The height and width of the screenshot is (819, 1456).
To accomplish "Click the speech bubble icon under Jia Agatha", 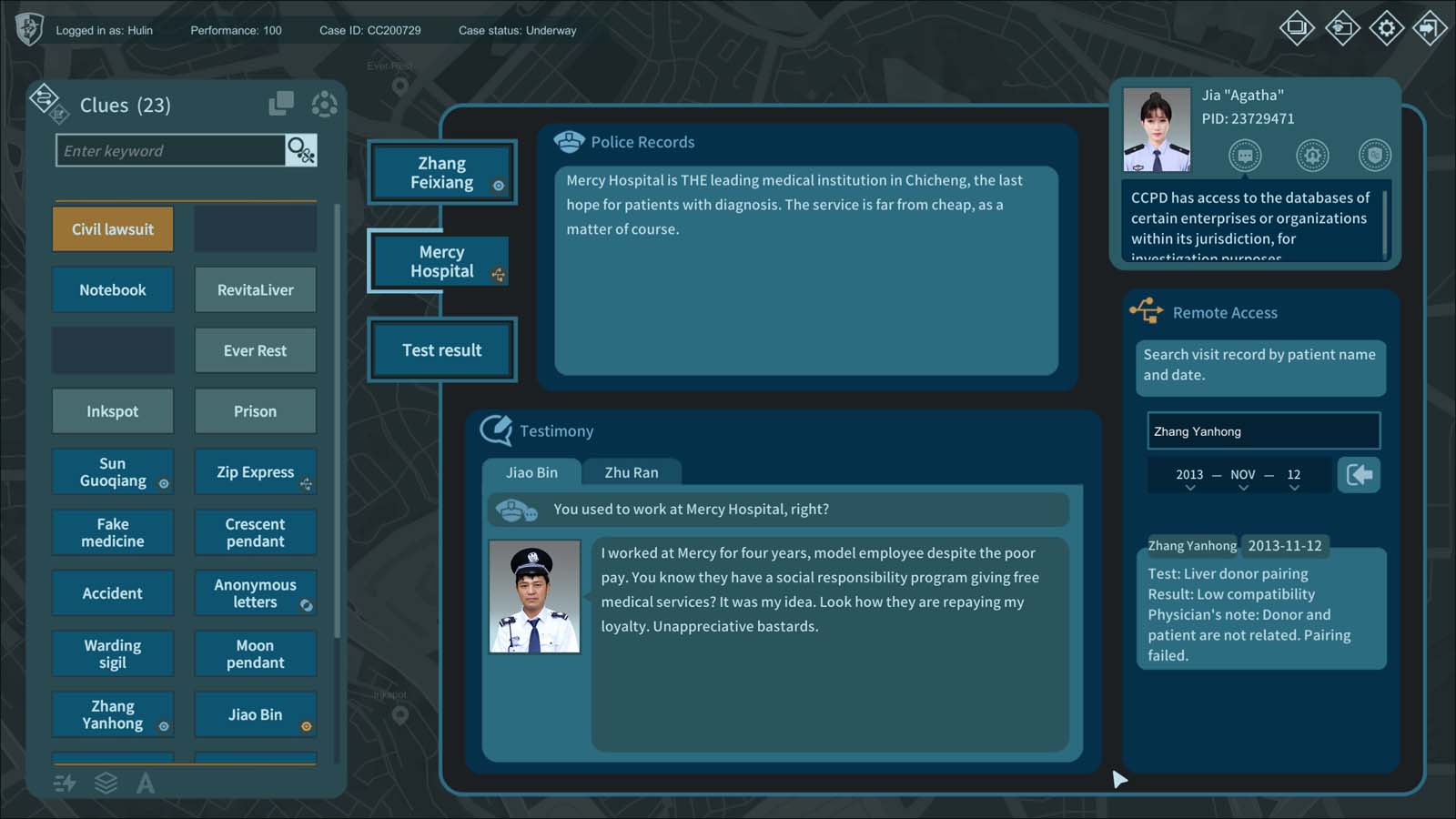I will (1245, 156).
